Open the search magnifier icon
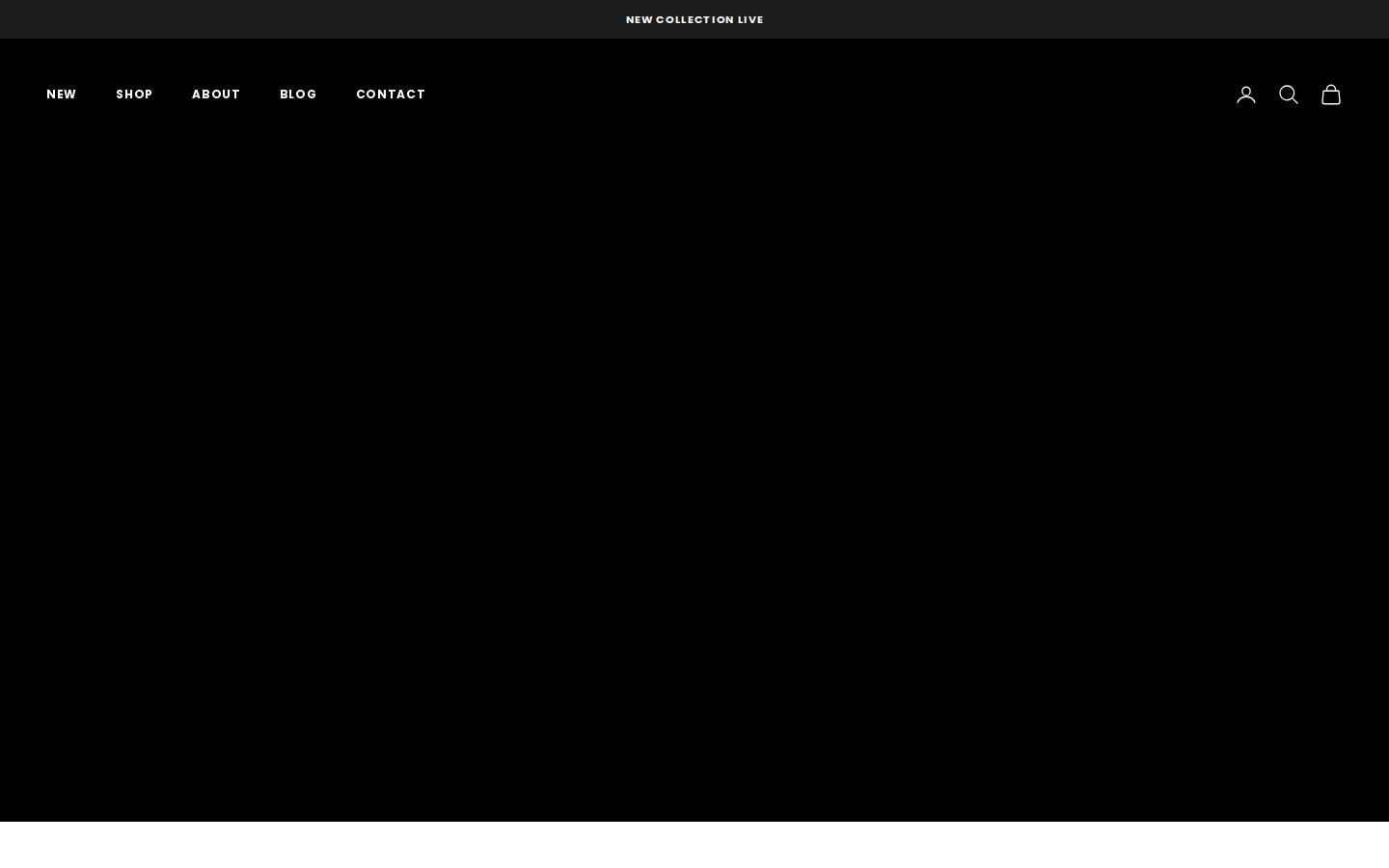This screenshot has width=1389, height=868. 1289,95
